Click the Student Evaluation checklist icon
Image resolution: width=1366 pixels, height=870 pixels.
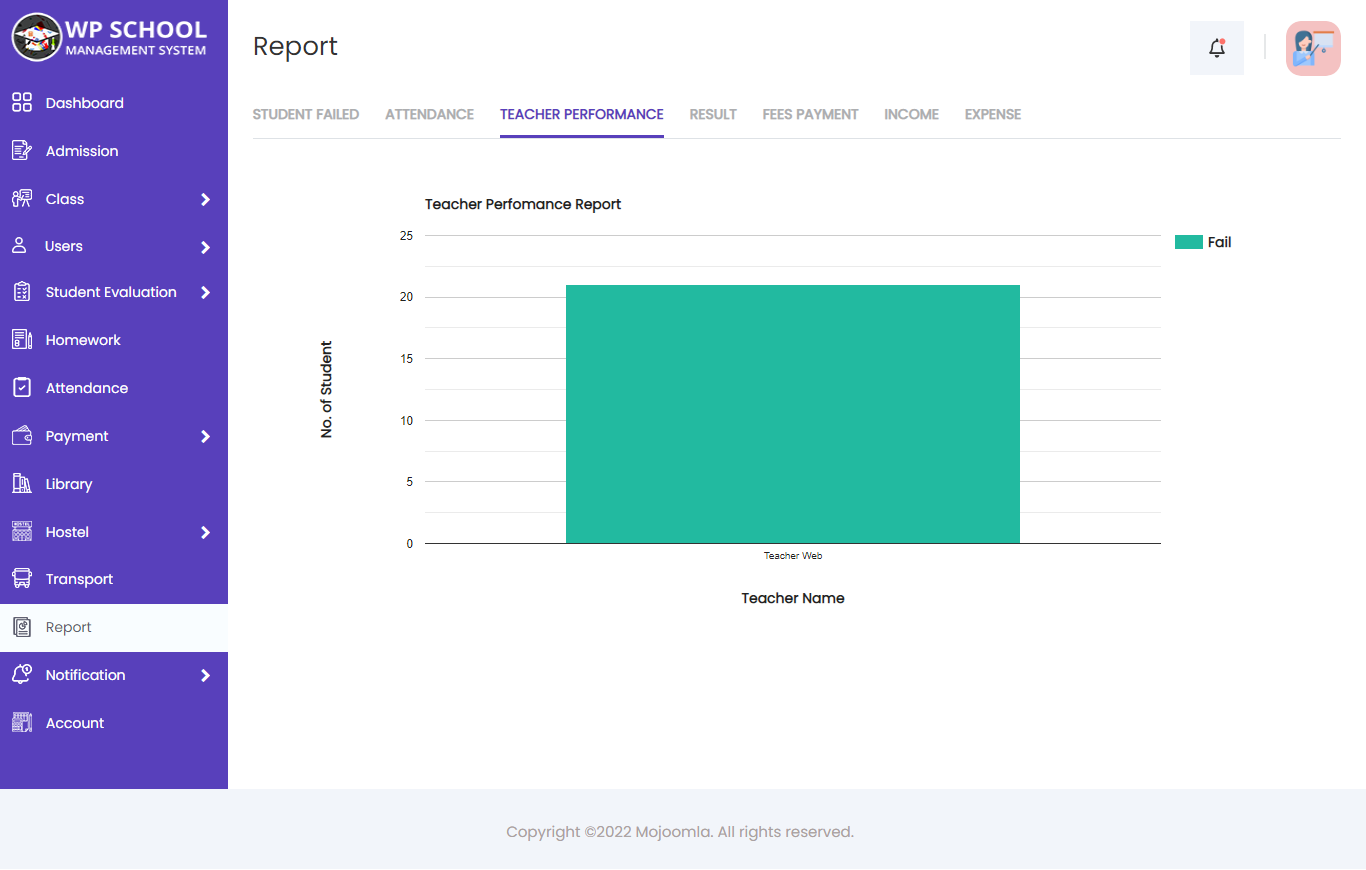click(22, 292)
